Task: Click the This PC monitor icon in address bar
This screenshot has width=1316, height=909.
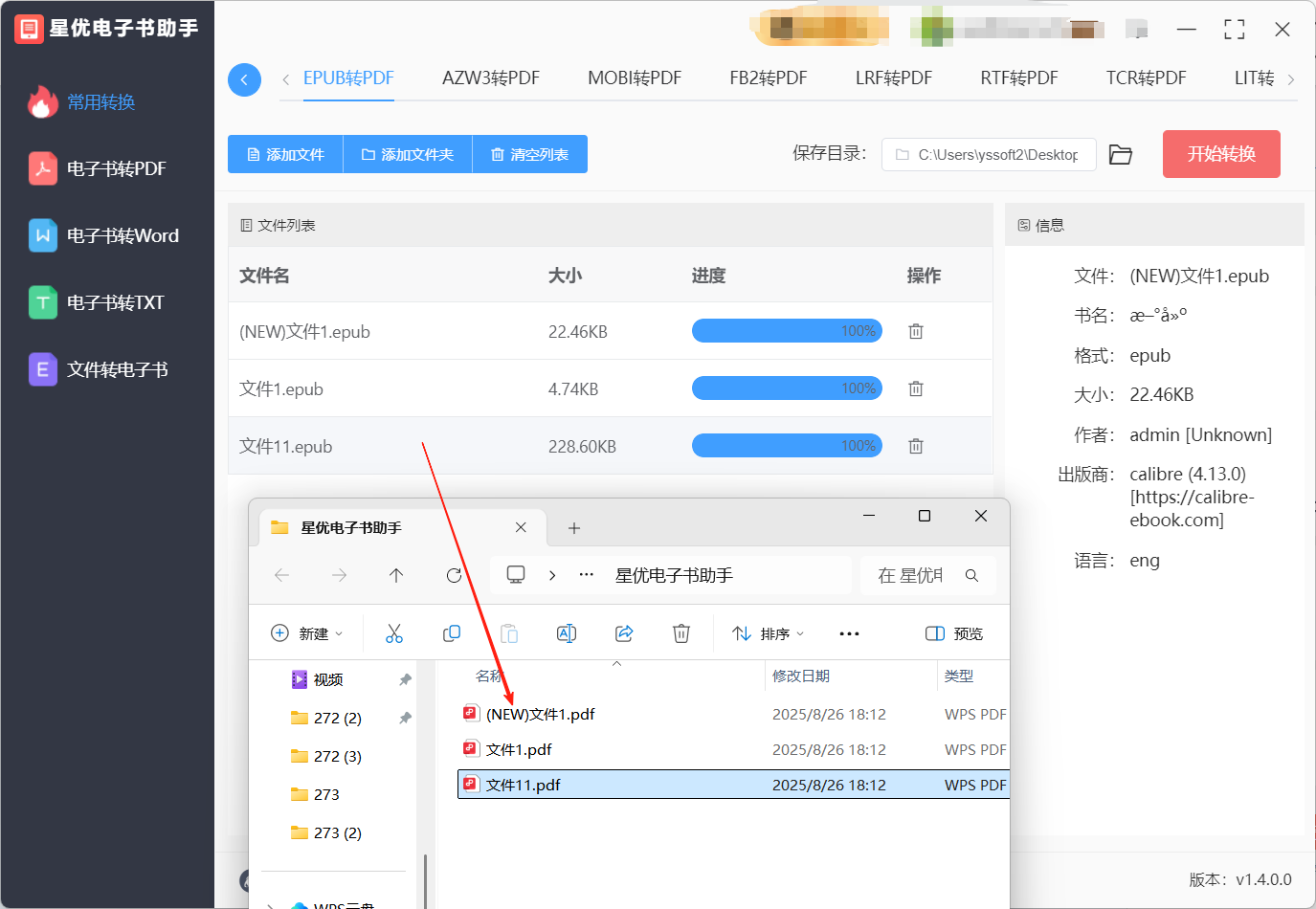Action: (x=516, y=575)
